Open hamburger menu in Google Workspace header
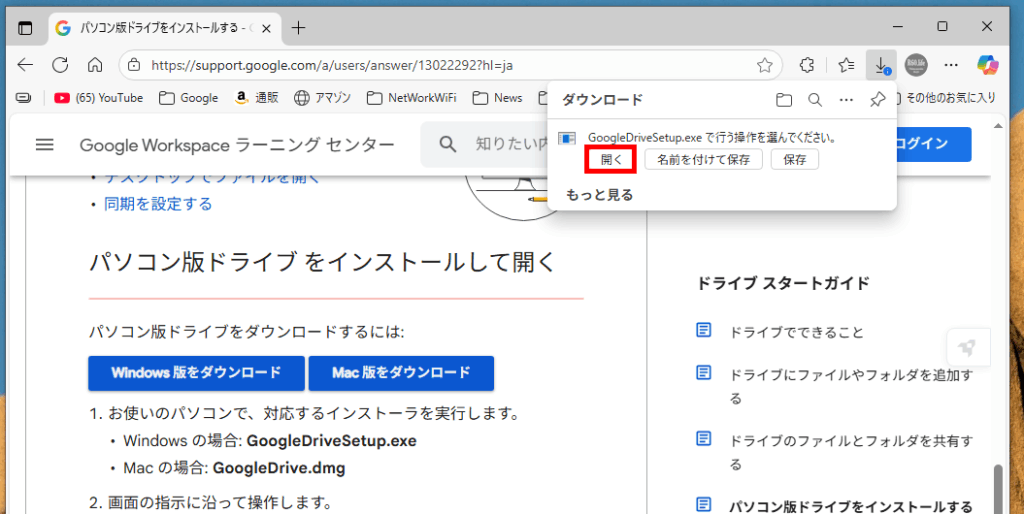 coord(44,145)
